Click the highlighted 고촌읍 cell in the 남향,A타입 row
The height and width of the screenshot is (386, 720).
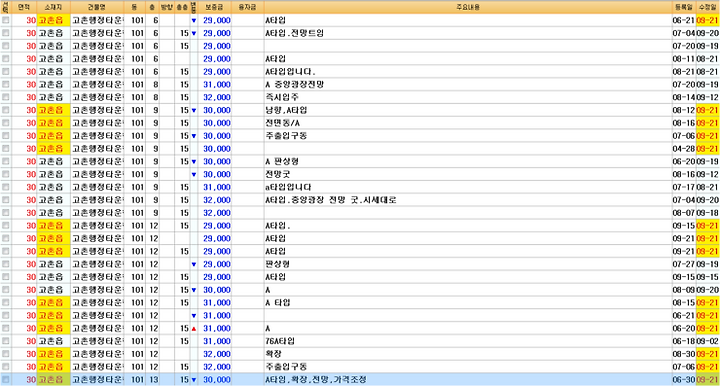tap(53, 110)
